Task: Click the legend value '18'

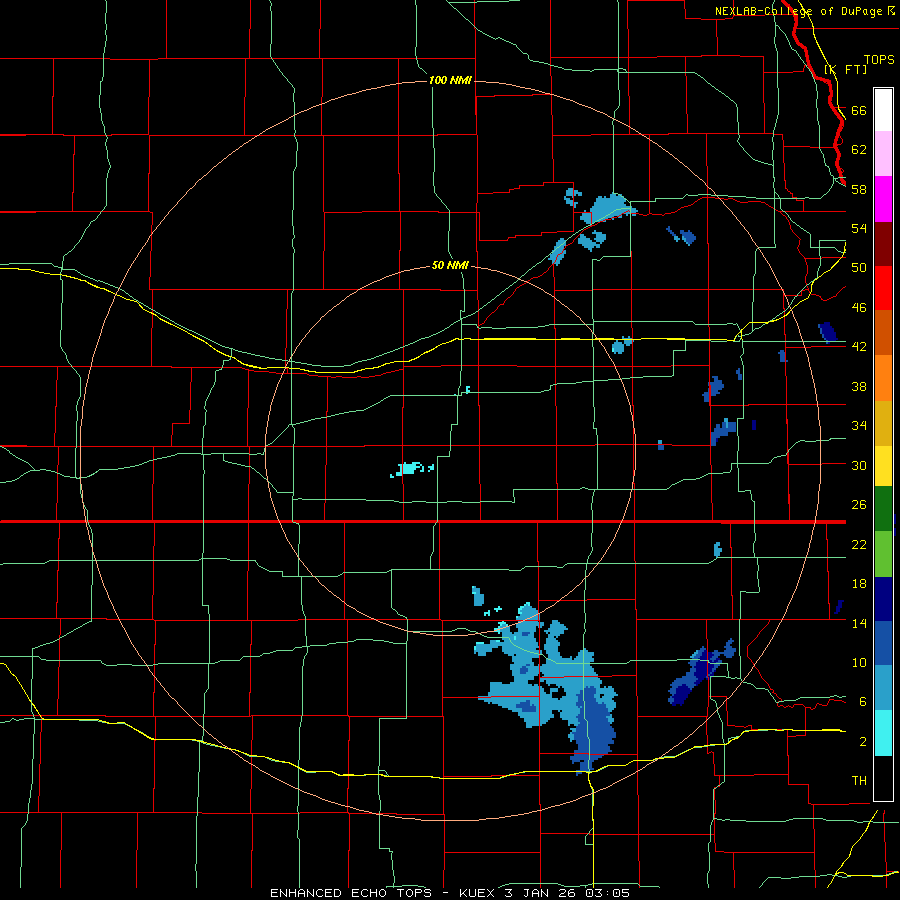Action: tap(859, 584)
